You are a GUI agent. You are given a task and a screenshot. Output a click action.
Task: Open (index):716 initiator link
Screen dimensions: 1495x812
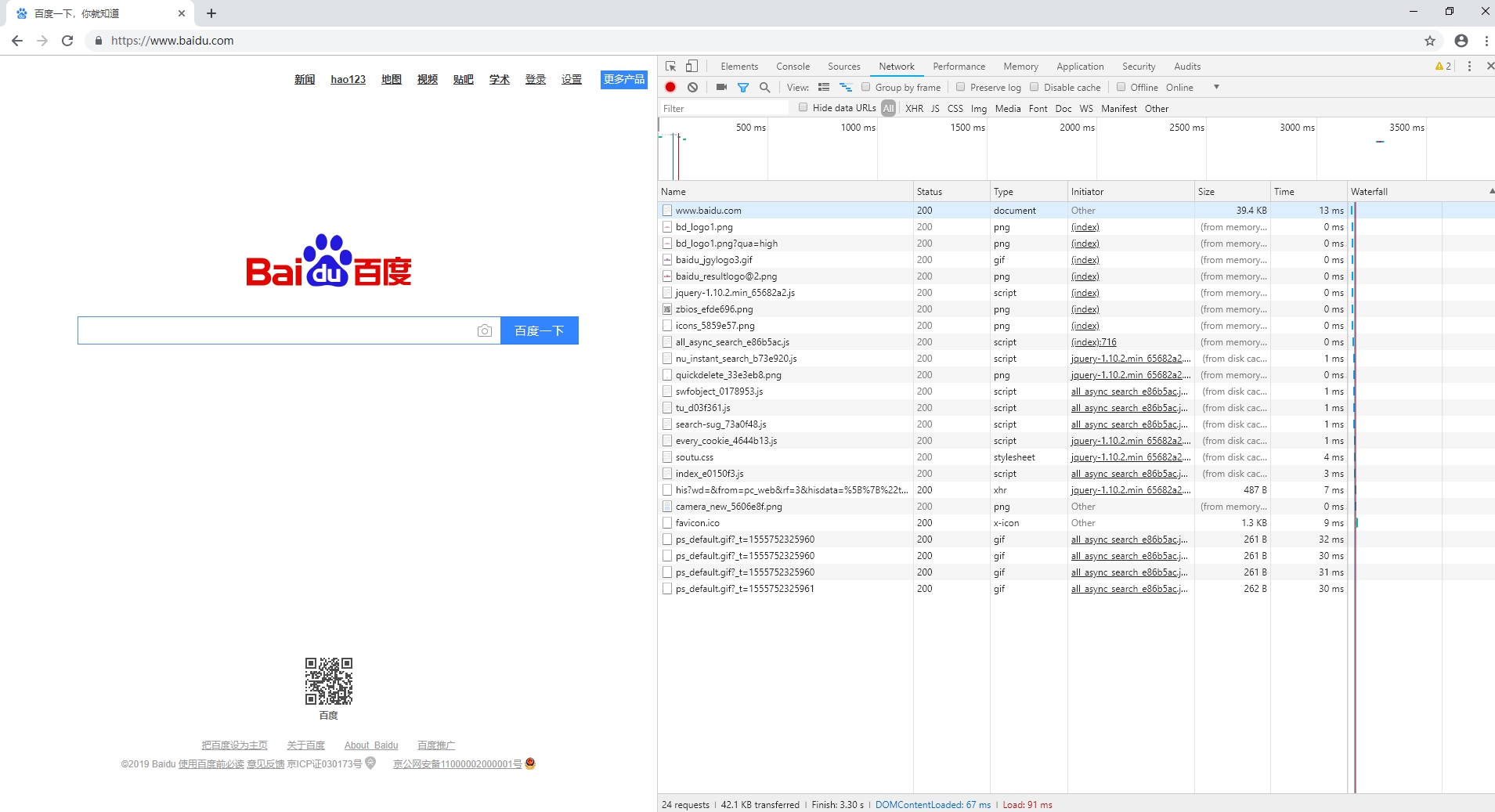[x=1093, y=342]
